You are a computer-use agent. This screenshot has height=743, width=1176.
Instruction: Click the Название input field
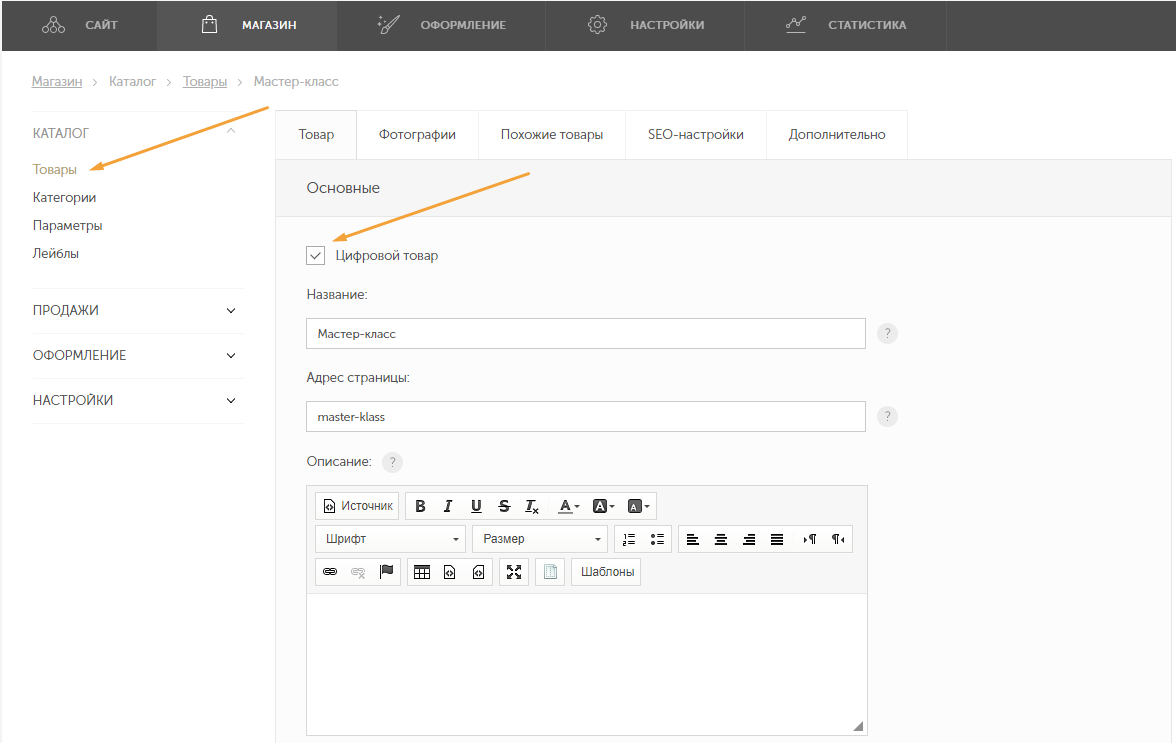[585, 334]
